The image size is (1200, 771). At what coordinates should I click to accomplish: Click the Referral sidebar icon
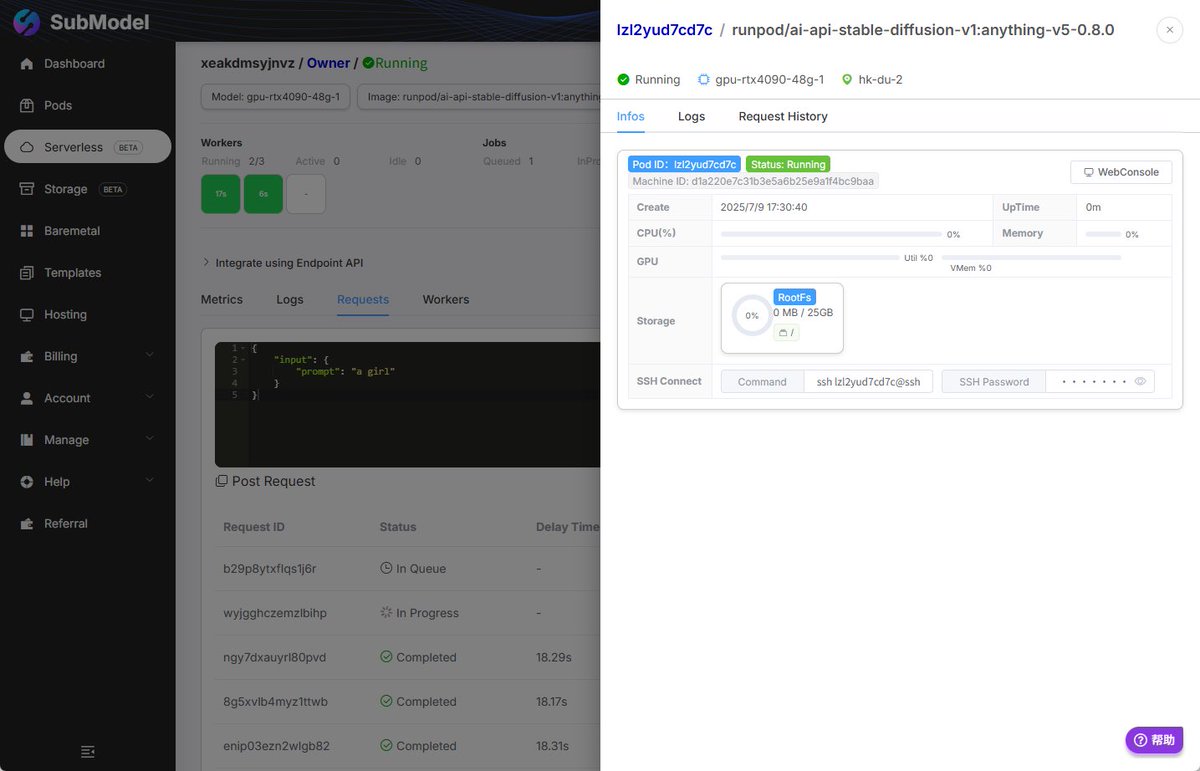pyautogui.click(x=27, y=524)
